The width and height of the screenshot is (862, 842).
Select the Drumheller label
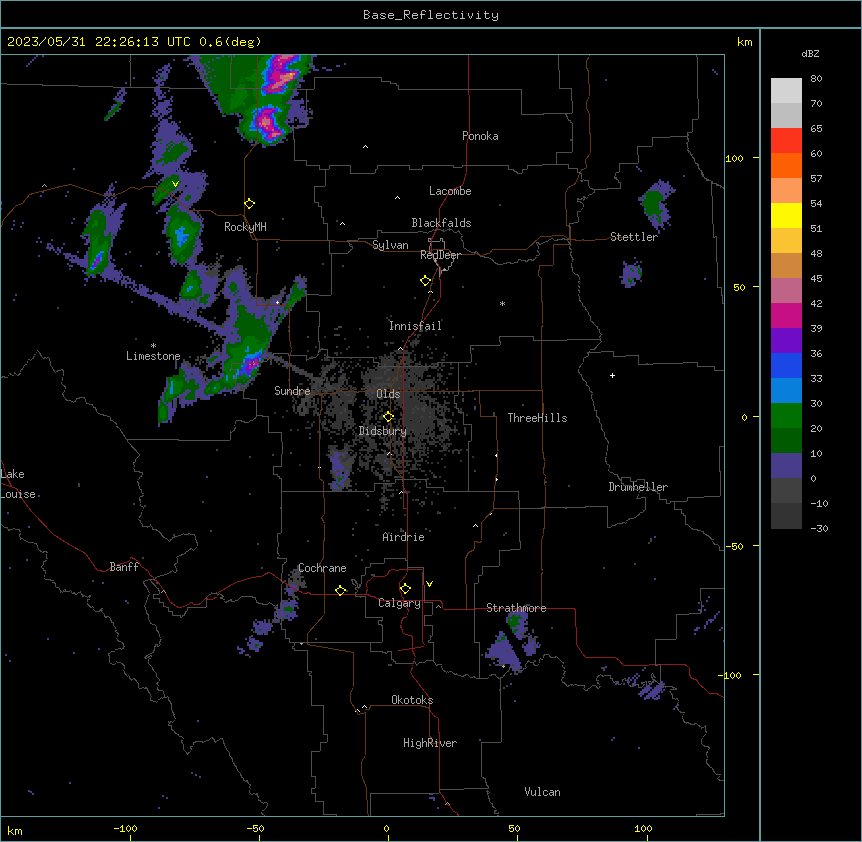pyautogui.click(x=638, y=487)
